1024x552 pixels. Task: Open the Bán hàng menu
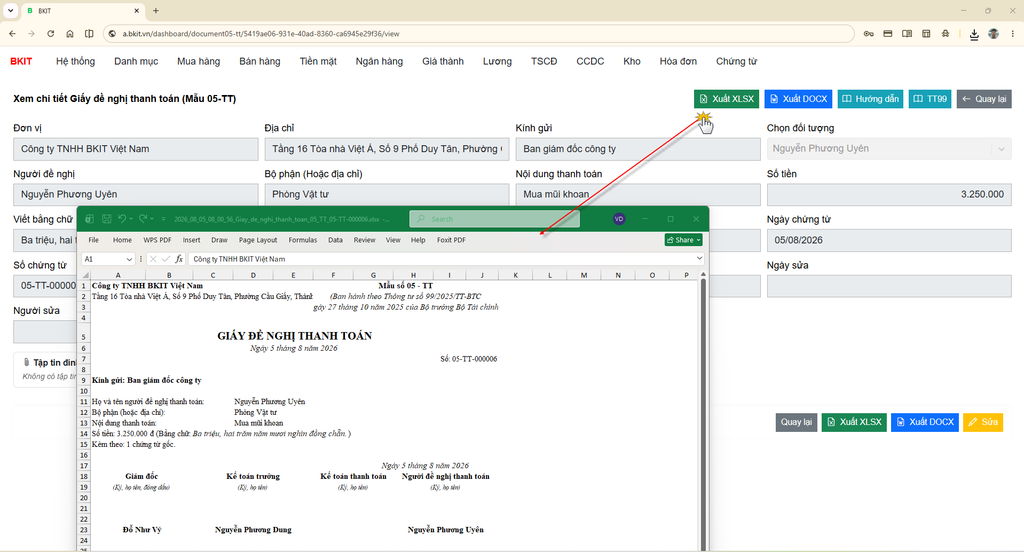tap(260, 61)
